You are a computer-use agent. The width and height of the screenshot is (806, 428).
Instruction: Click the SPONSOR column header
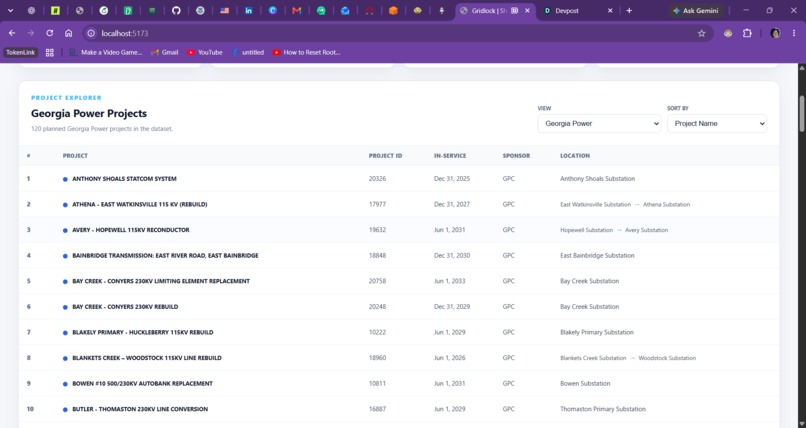click(516, 156)
